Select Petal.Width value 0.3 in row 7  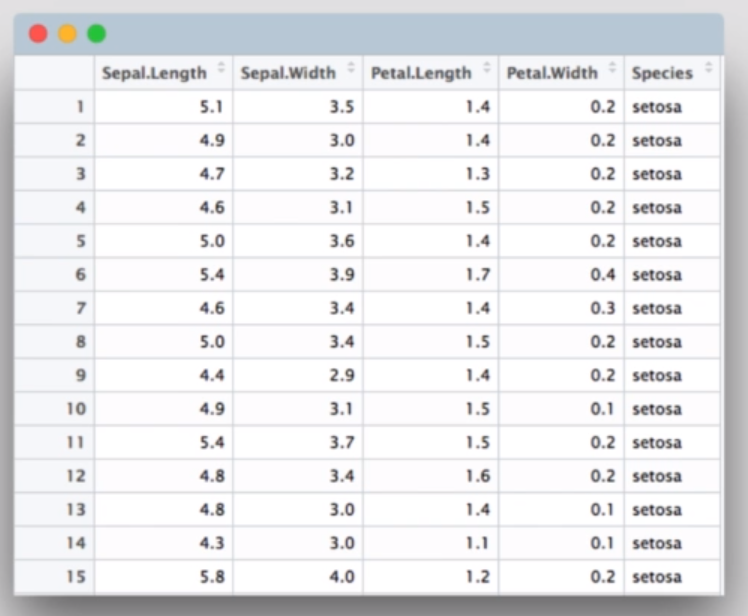pos(561,308)
